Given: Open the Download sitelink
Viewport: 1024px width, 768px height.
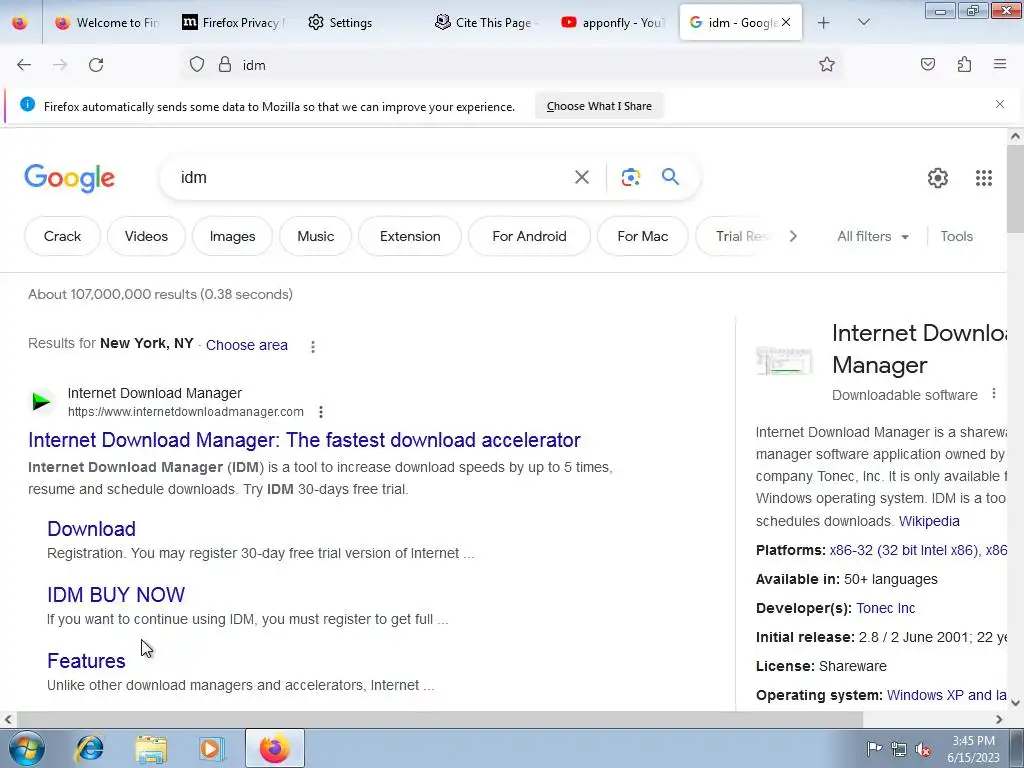Looking at the screenshot, I should point(91,529).
